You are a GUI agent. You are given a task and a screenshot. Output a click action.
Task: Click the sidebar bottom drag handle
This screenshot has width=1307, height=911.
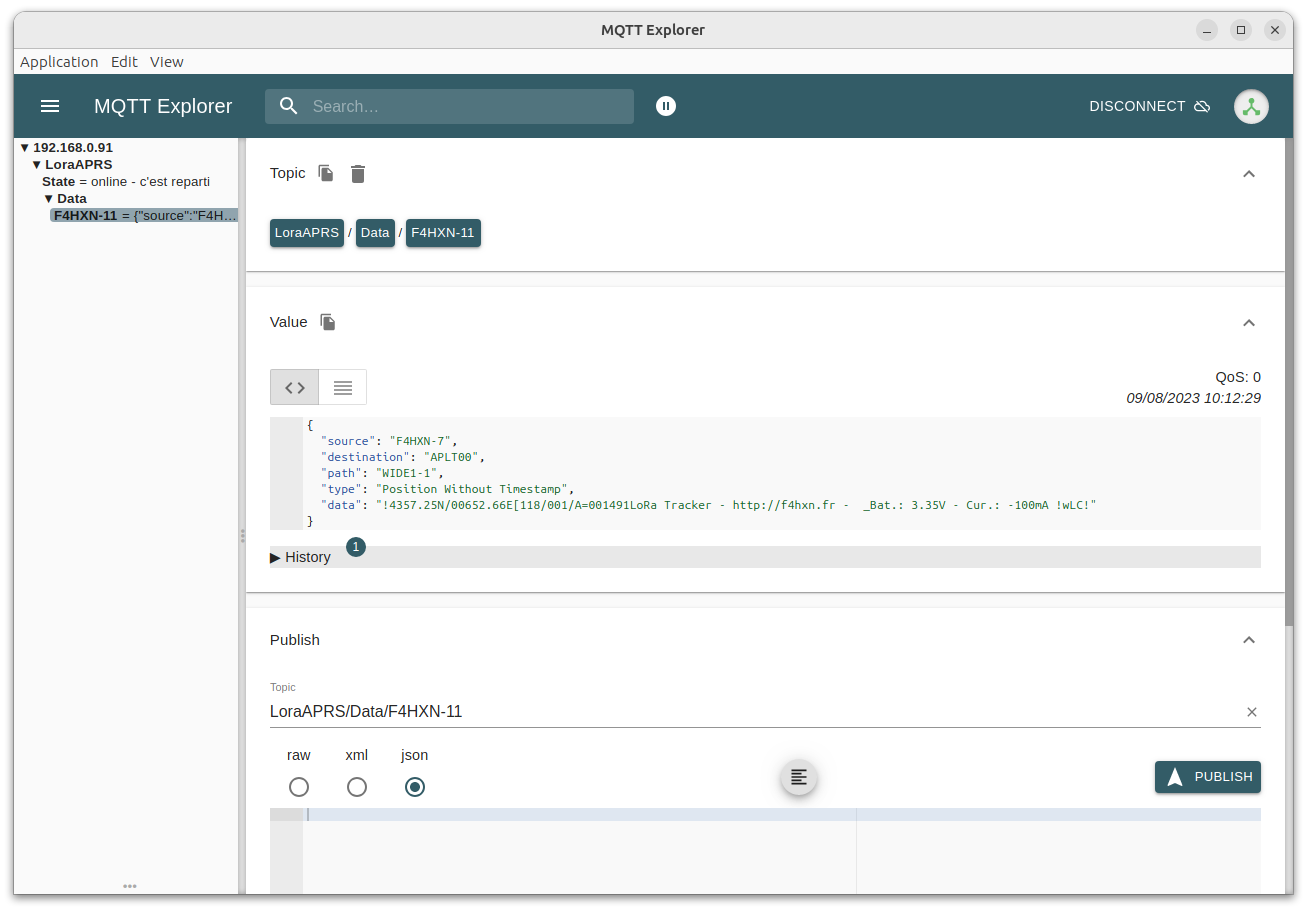coord(130,886)
